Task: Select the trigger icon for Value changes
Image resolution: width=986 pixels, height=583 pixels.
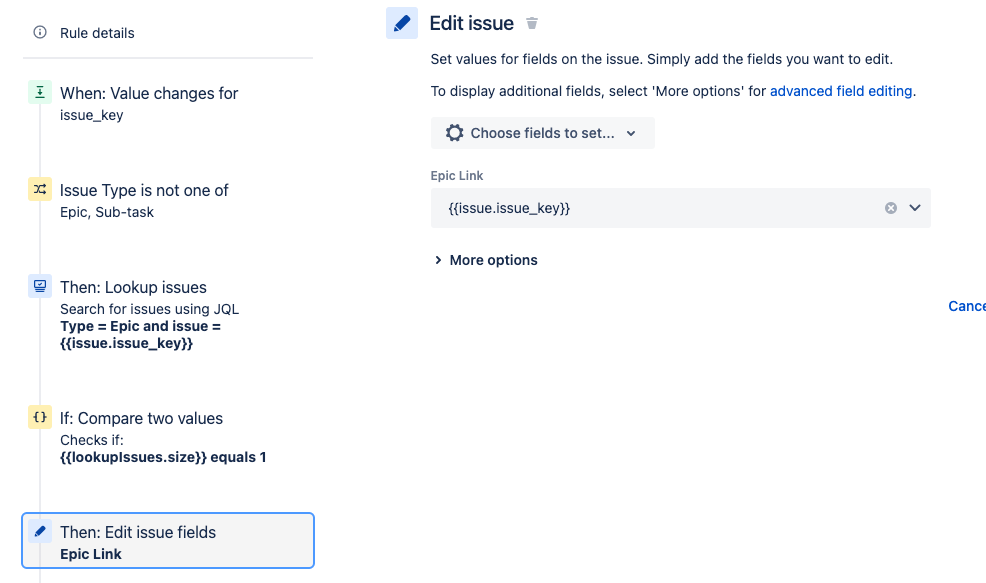Action: click(40, 92)
